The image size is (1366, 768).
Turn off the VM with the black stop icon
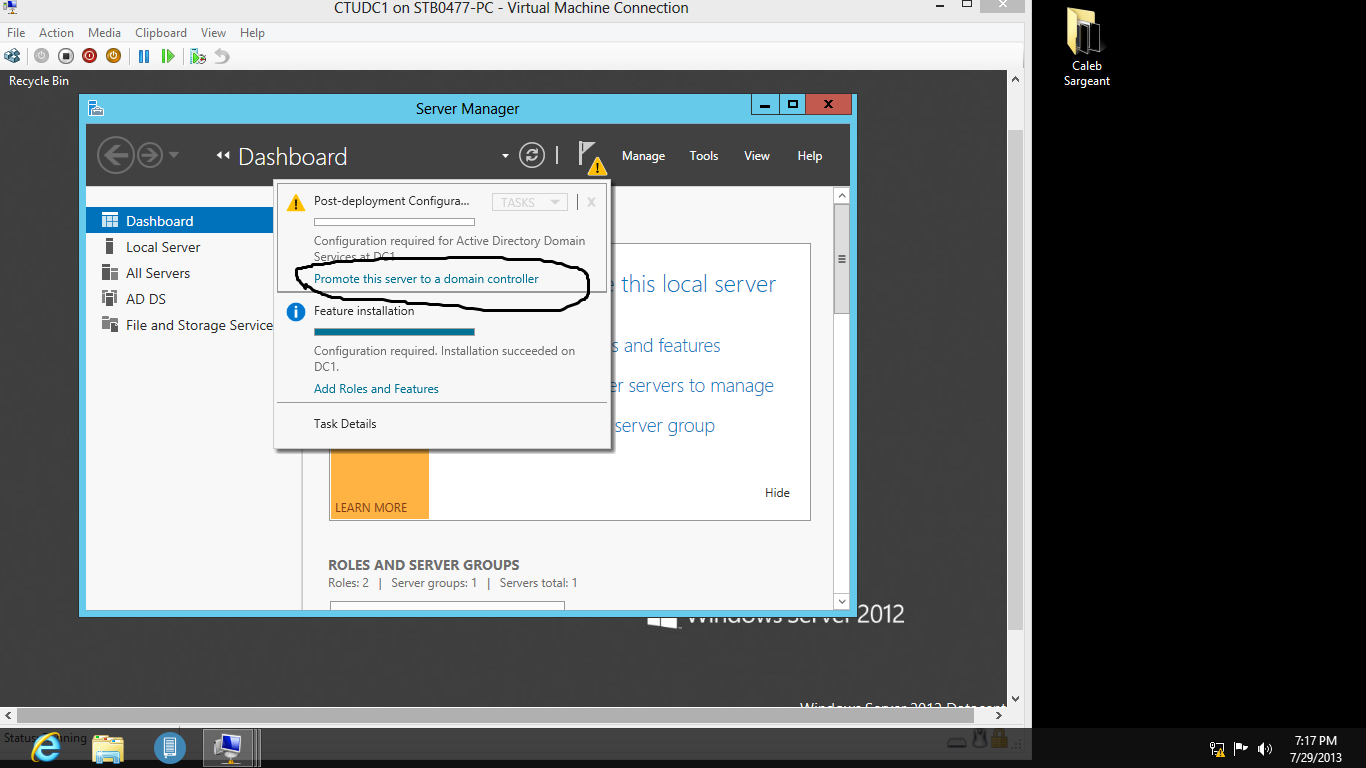65,56
